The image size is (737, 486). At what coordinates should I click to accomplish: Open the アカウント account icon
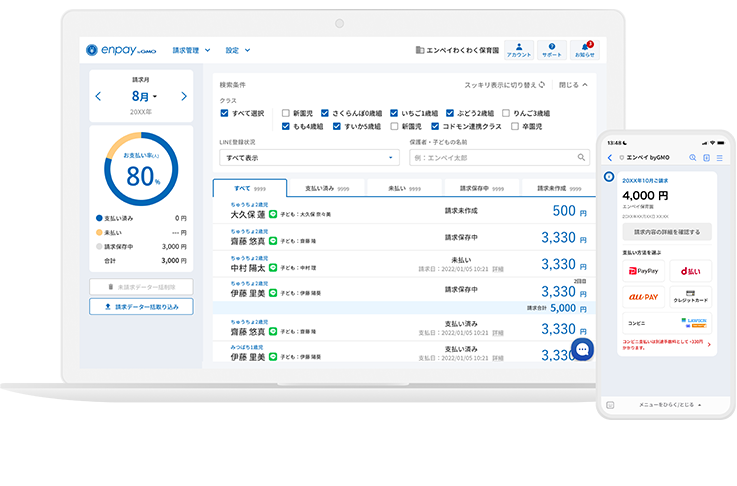519,50
